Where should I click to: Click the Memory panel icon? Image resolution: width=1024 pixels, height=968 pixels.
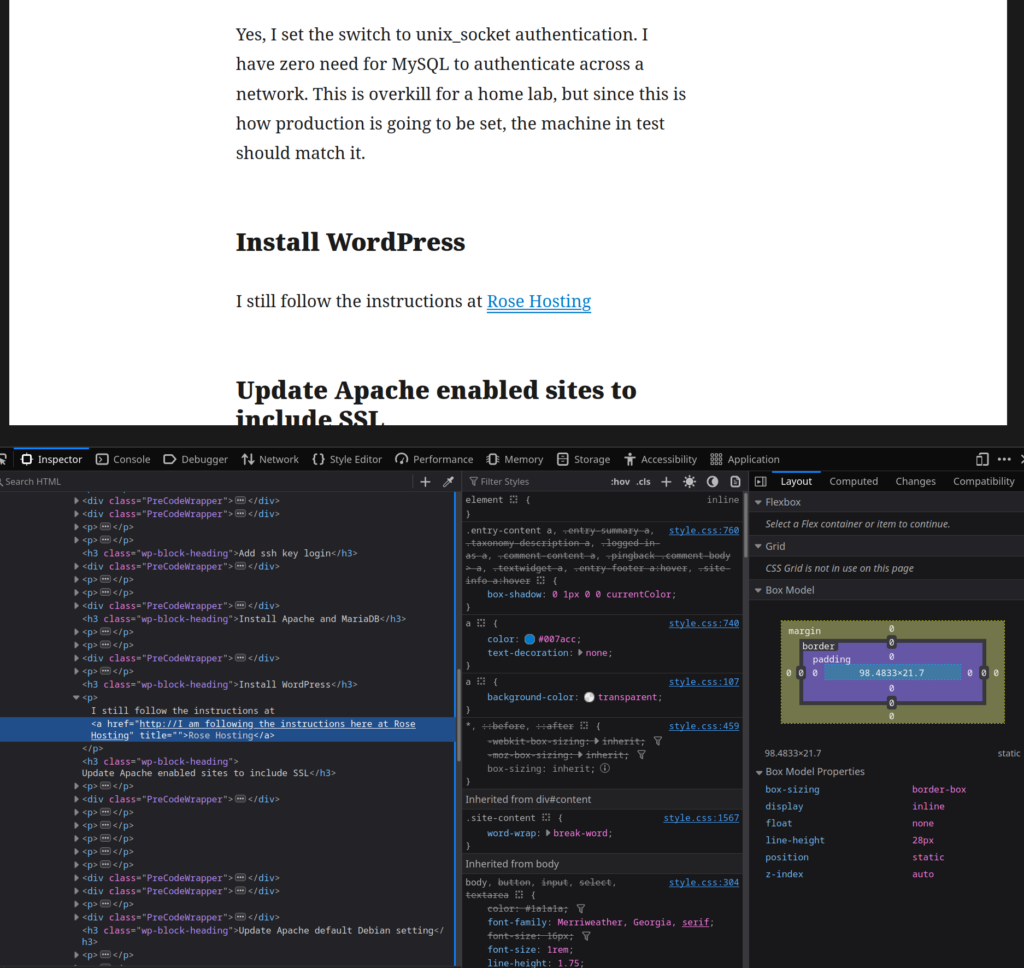tap(493, 459)
